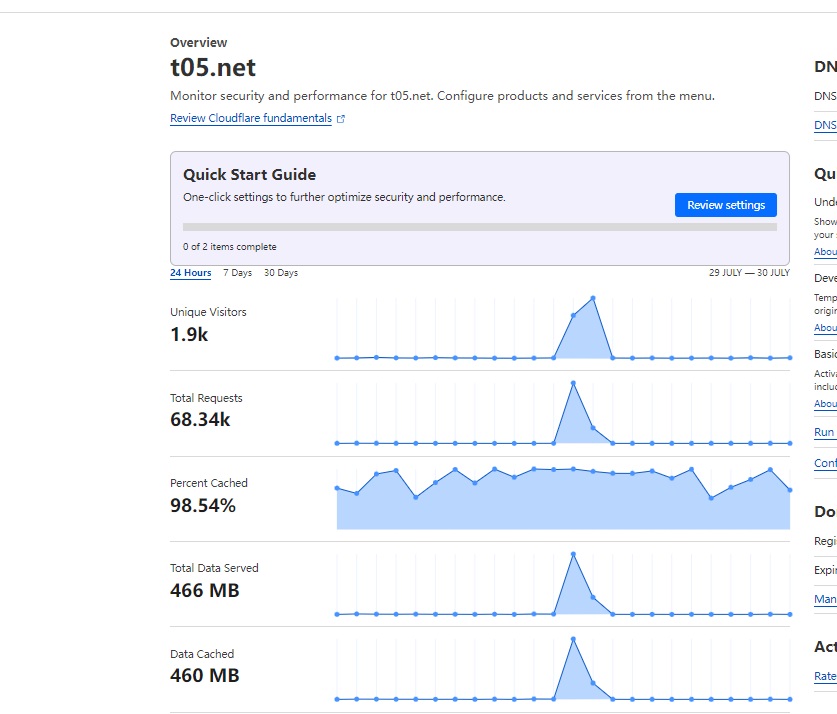The width and height of the screenshot is (837, 714).
Task: Click the Total Data Served 466 MB value
Action: (204, 590)
